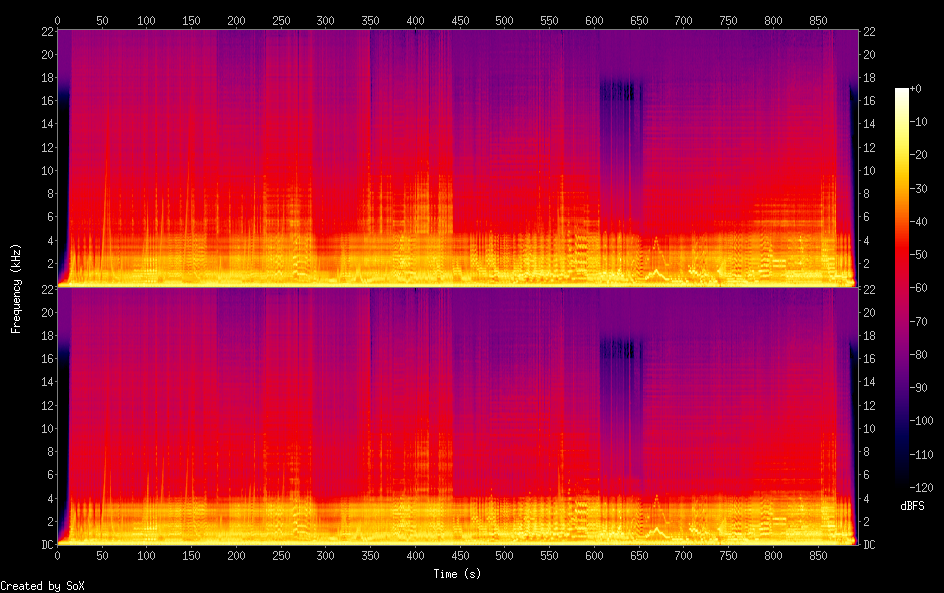Select the "-70" dBFS scale value
944x593 pixels.
click(918, 321)
